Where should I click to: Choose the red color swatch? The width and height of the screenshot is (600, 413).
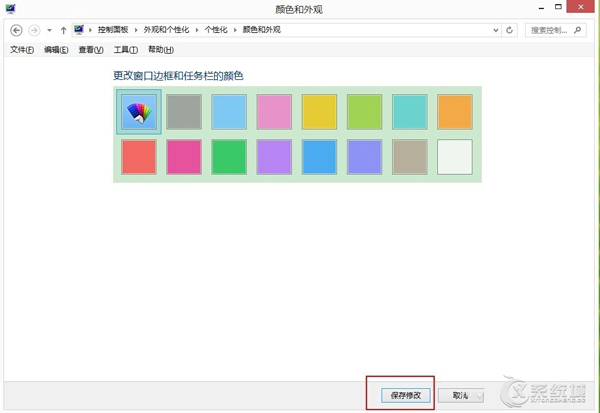coord(139,157)
